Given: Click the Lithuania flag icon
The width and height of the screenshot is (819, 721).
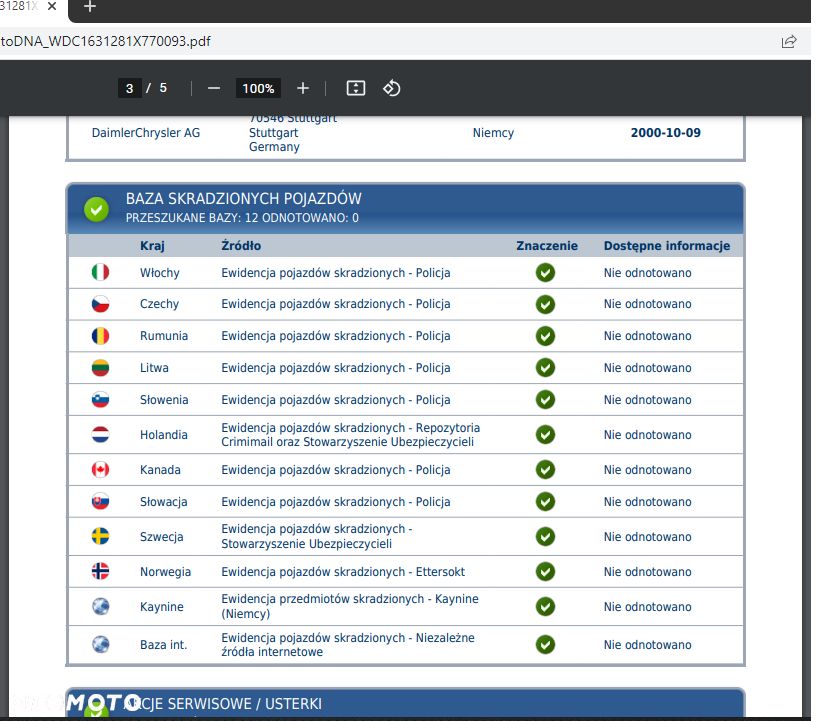Looking at the screenshot, I should click(100, 367).
